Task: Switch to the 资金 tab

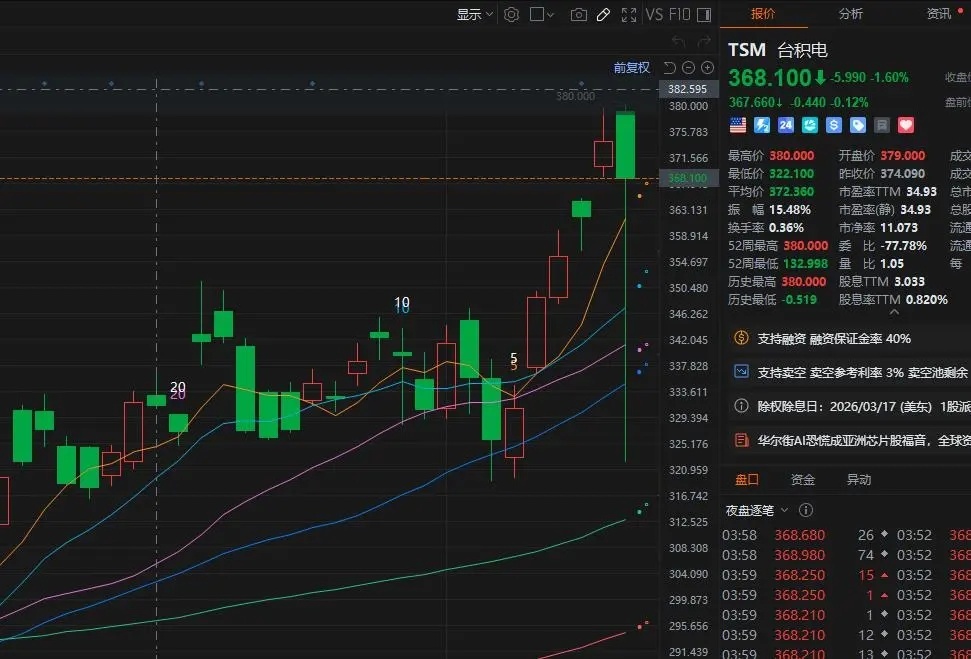Action: click(x=802, y=480)
